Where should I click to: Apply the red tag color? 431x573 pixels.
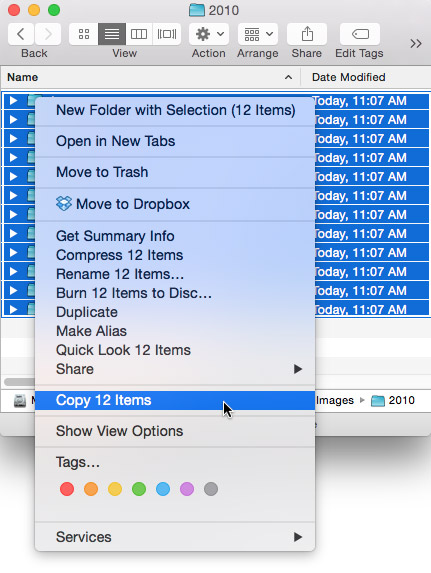point(67,489)
